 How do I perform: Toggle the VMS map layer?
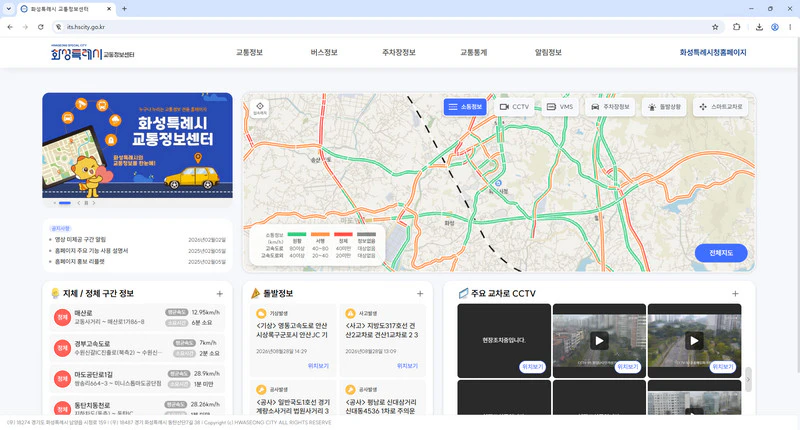(x=560, y=107)
